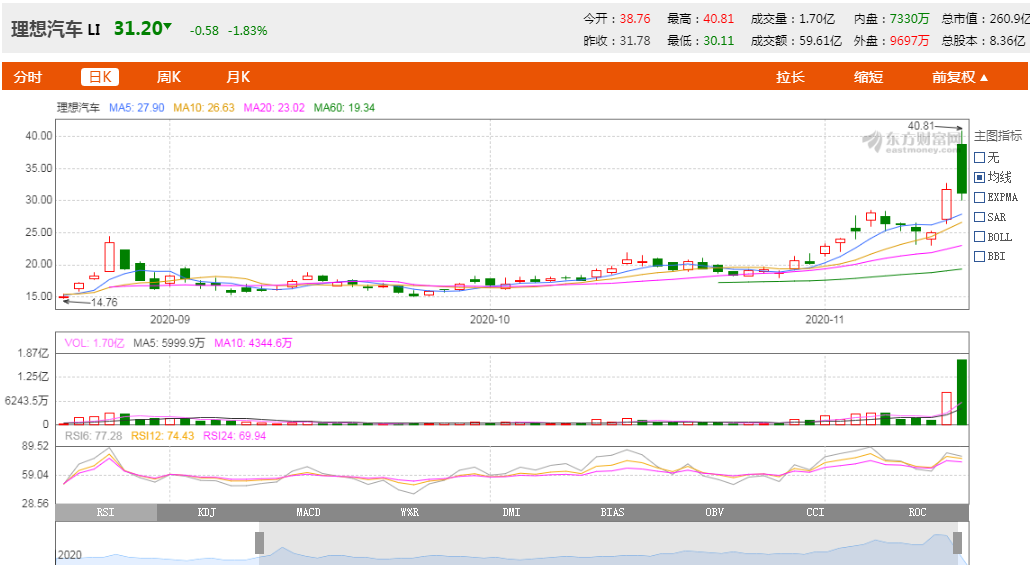This screenshot has height=571, width=1030.
Task: Show the MACD indicator panel
Action: (308, 512)
